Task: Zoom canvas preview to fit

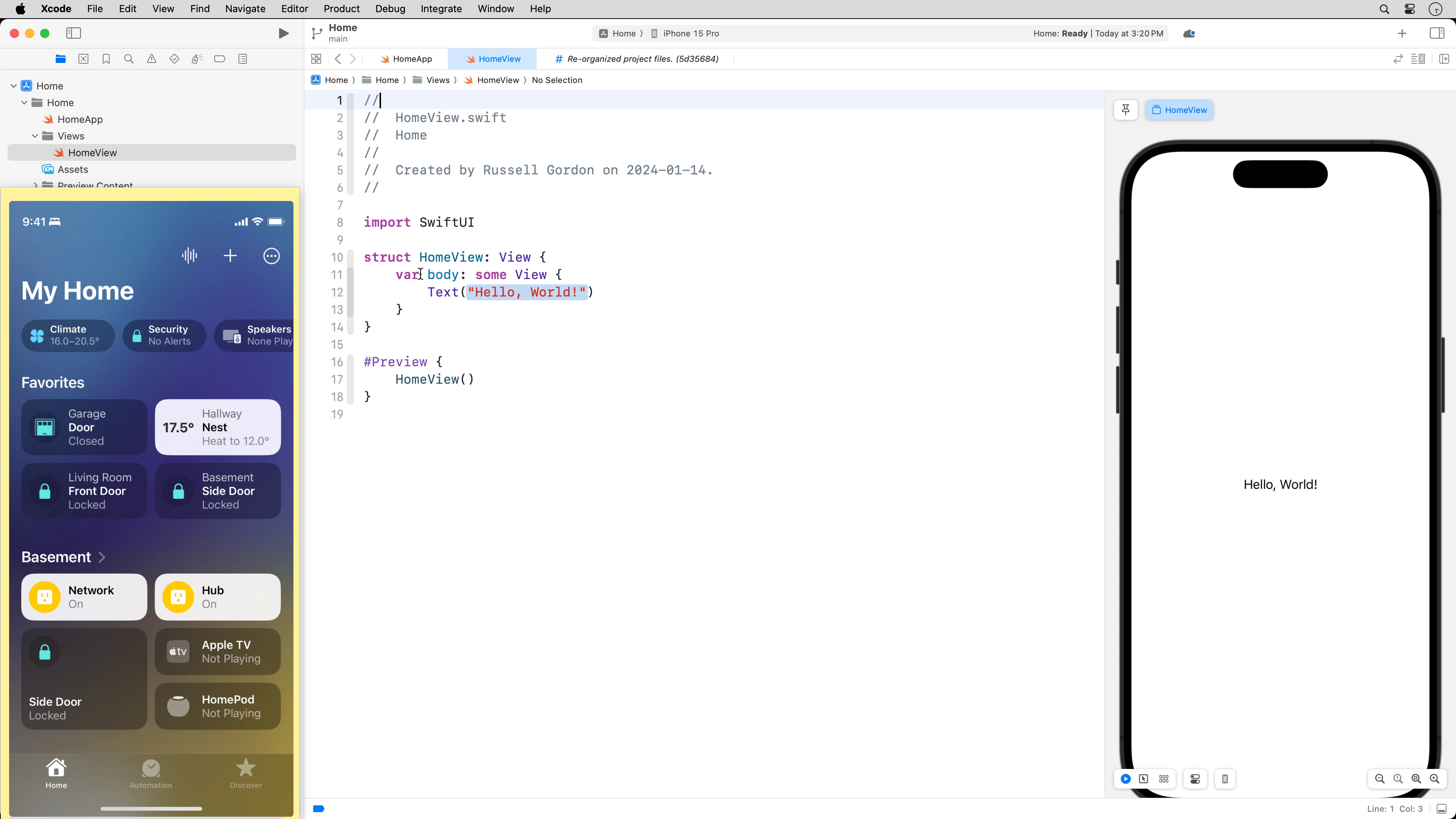Action: [x=1417, y=779]
